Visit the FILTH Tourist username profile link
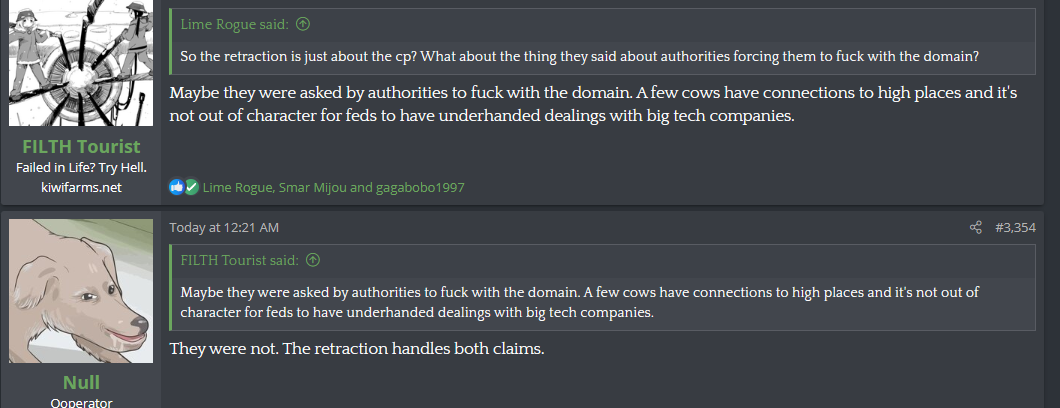 pos(81,147)
